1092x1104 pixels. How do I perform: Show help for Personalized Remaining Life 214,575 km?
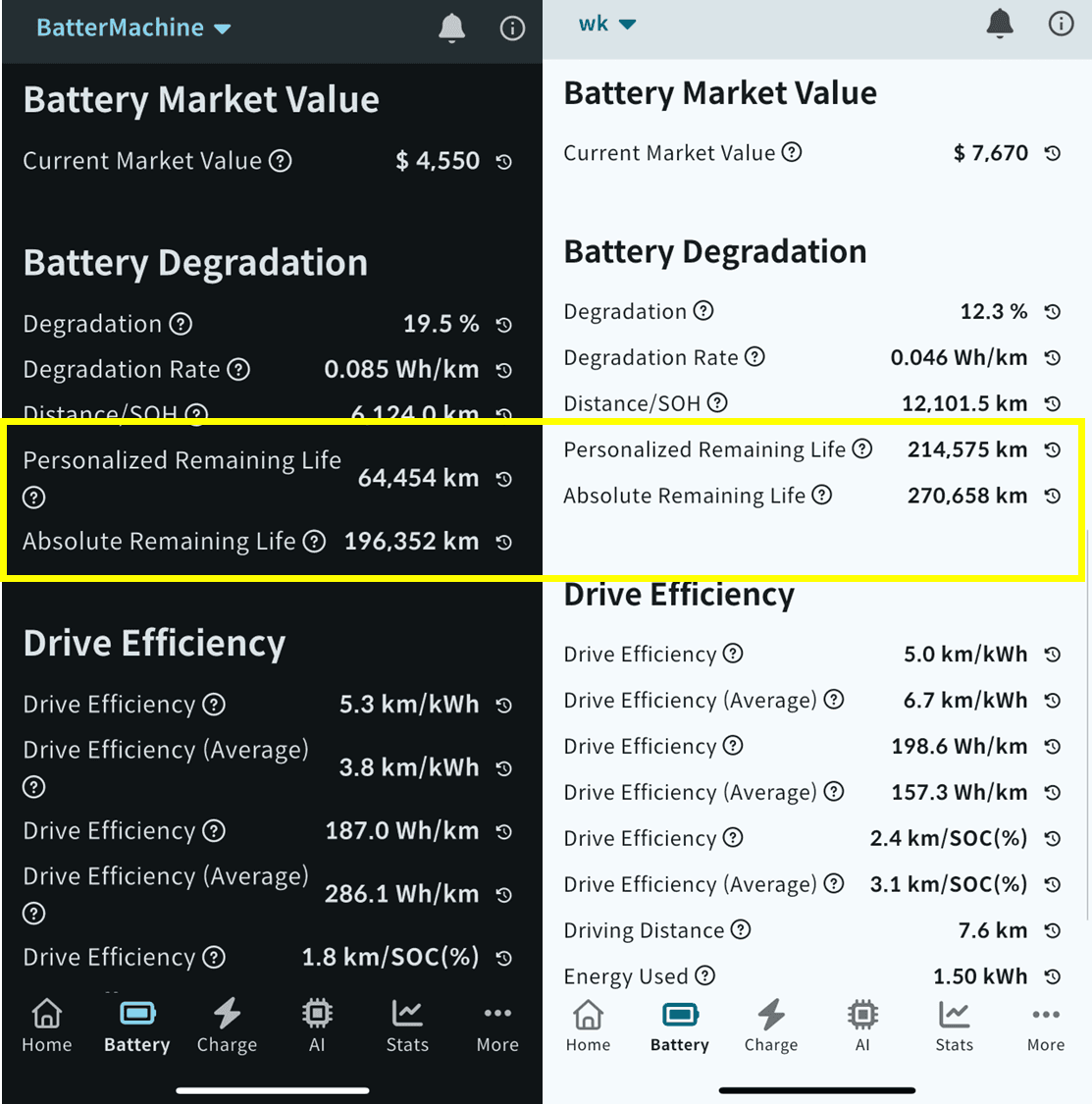click(861, 448)
